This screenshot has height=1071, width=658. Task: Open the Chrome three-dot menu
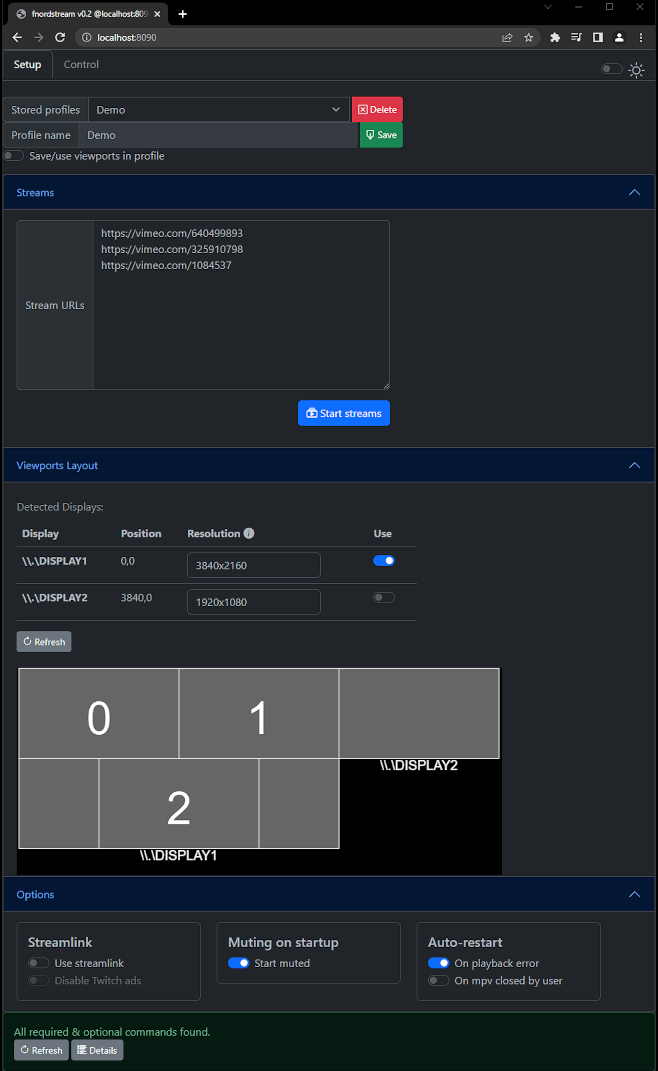(x=641, y=38)
